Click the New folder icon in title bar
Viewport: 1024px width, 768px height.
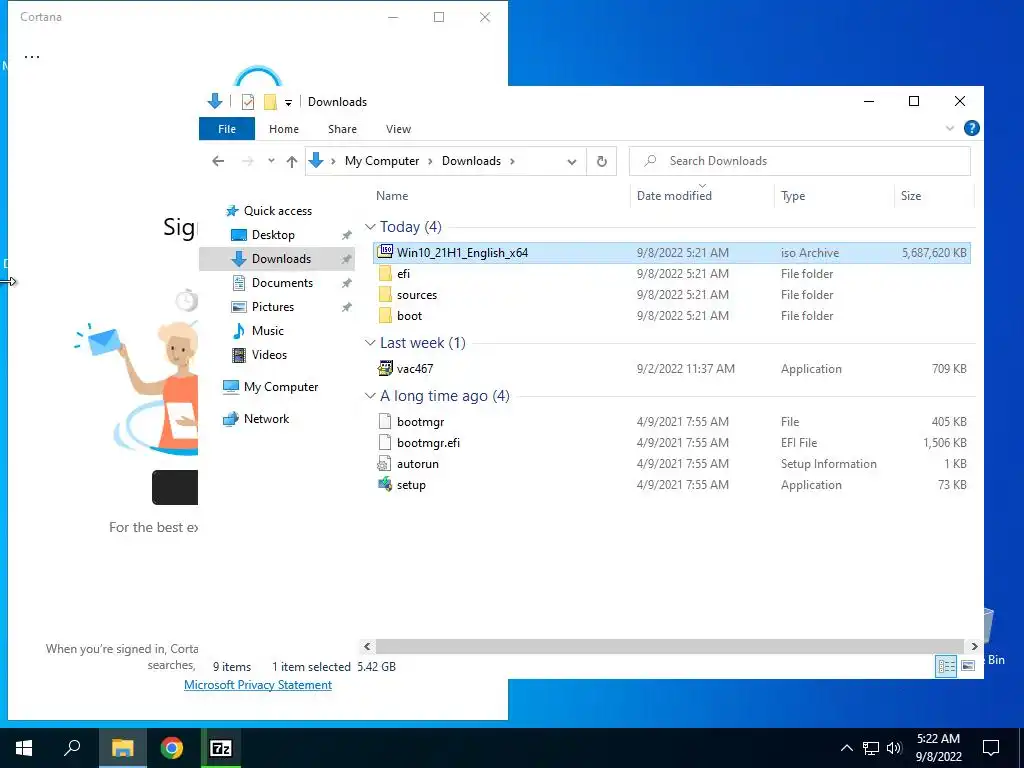pos(270,102)
